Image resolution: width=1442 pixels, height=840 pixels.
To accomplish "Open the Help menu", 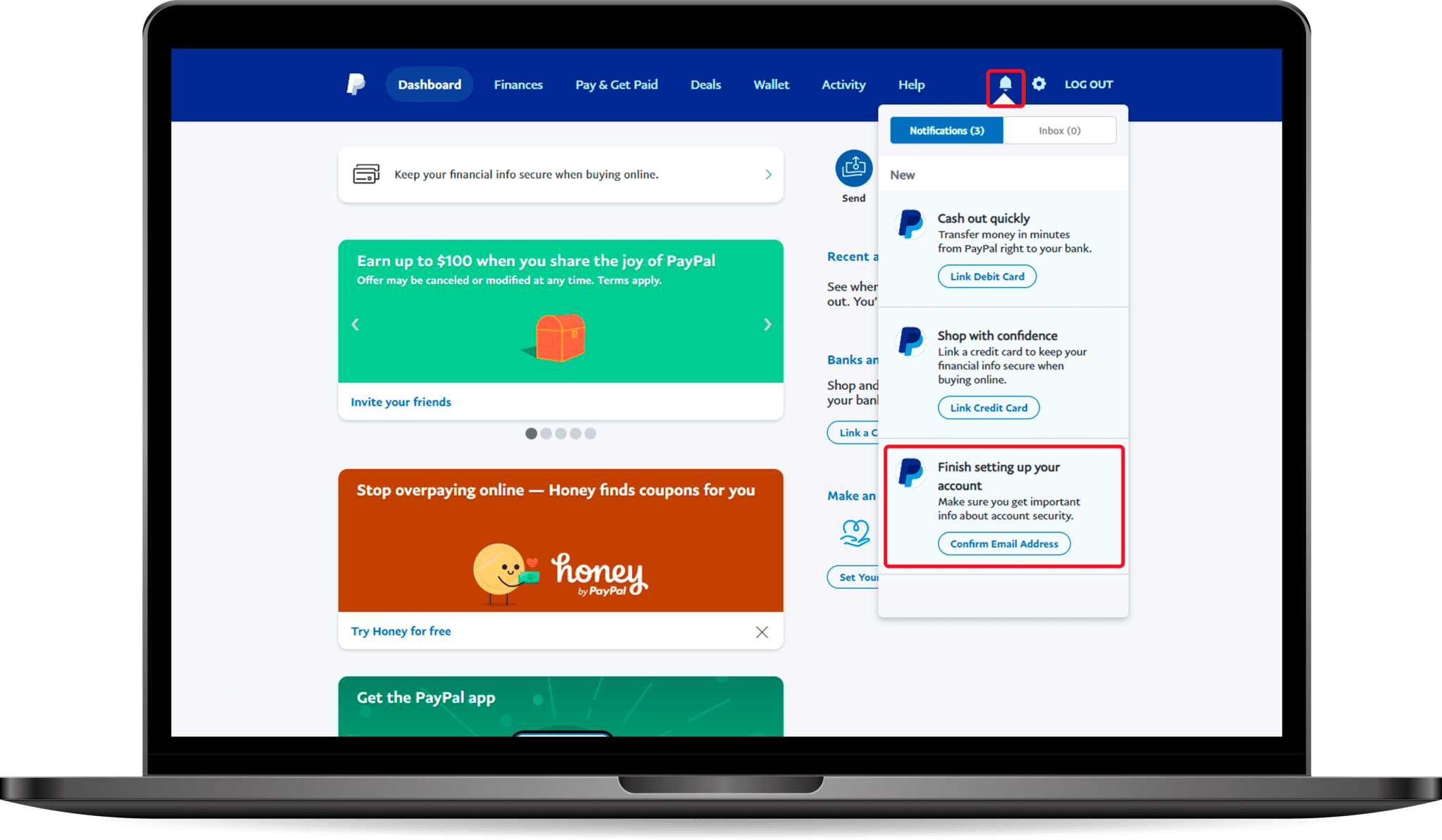I will tap(911, 84).
